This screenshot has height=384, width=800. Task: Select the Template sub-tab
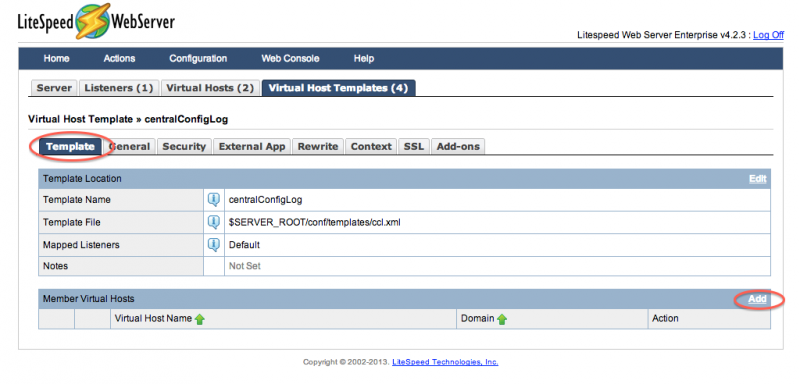70,146
